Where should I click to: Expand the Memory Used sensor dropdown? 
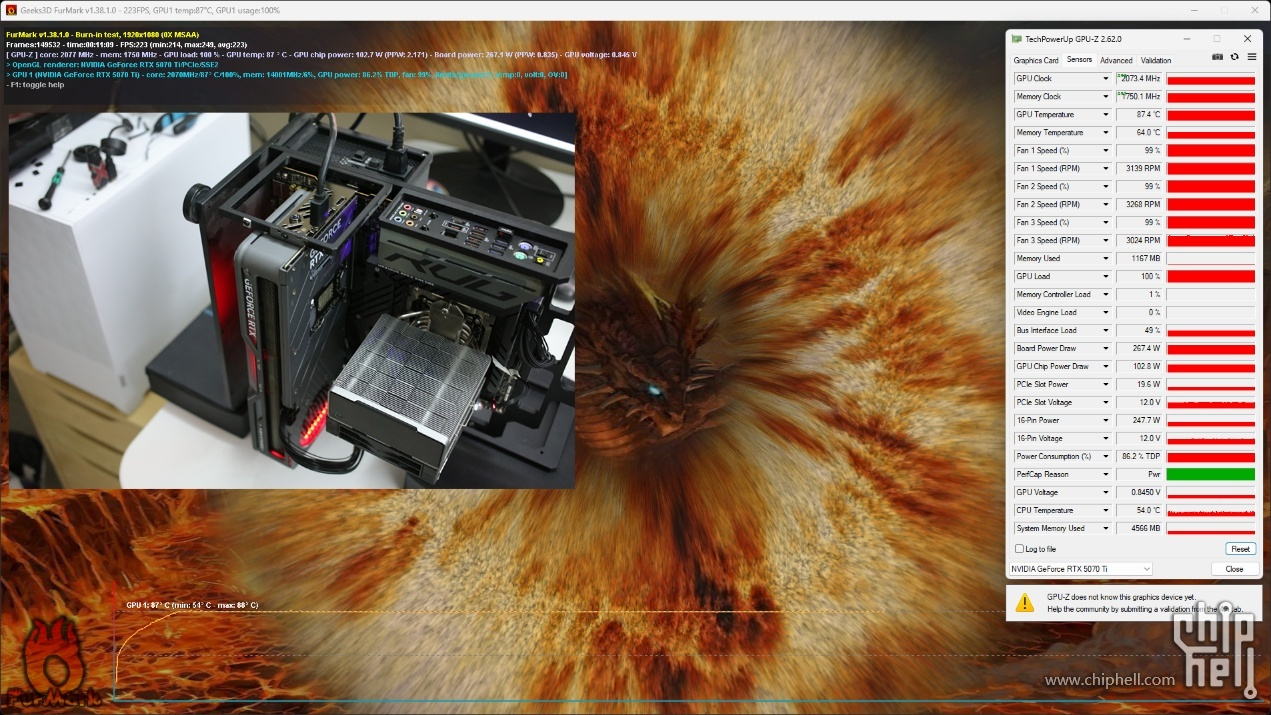(1105, 259)
